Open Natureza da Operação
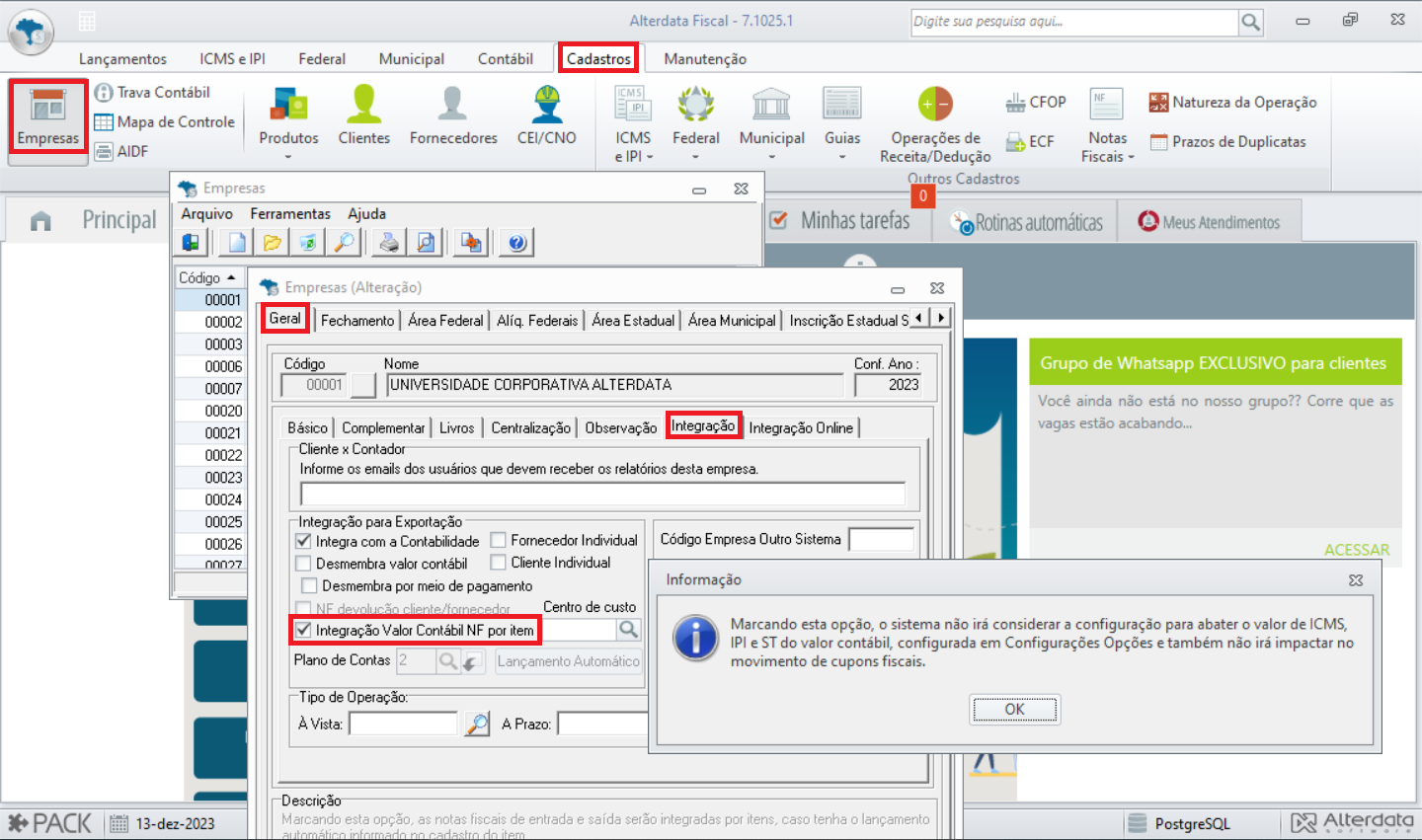 click(1232, 103)
